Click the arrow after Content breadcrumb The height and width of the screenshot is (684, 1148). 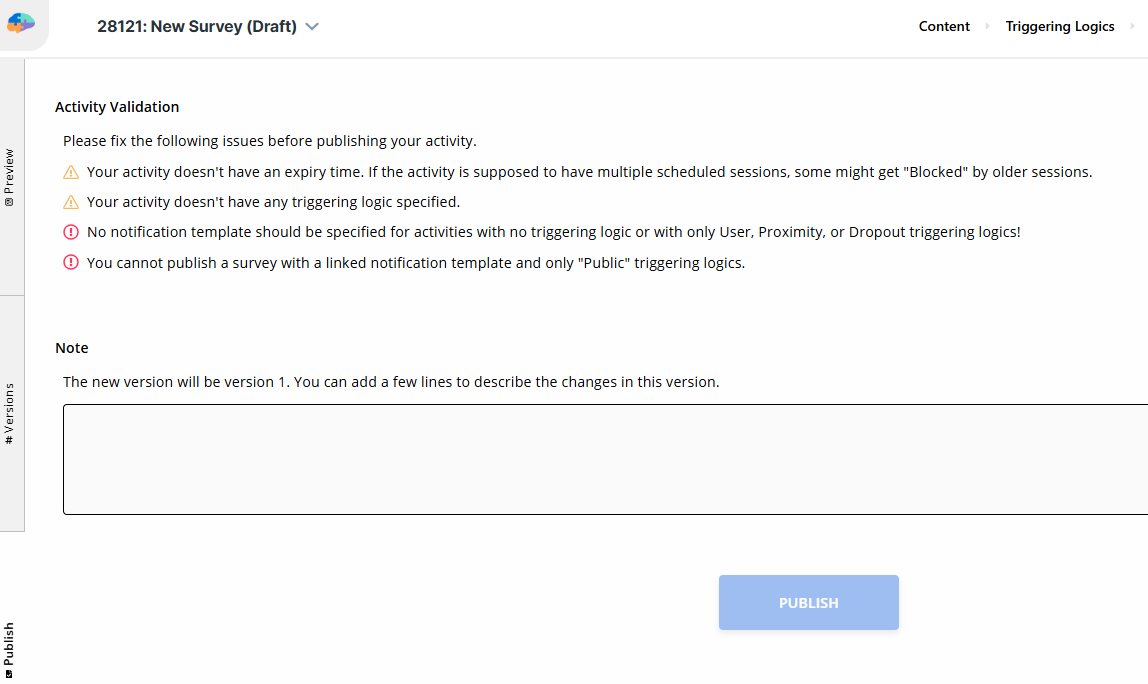pos(988,27)
